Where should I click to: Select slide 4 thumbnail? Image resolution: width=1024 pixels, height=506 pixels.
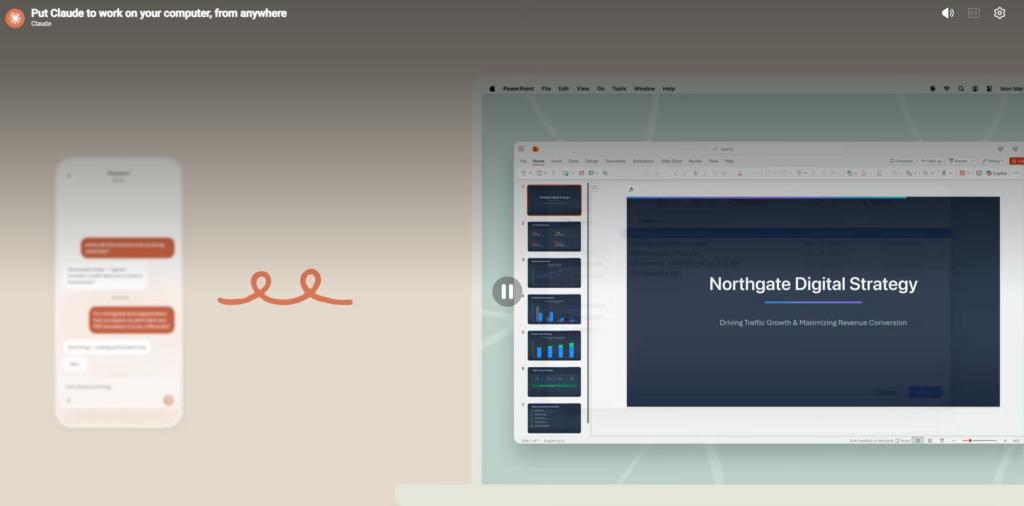(554, 309)
